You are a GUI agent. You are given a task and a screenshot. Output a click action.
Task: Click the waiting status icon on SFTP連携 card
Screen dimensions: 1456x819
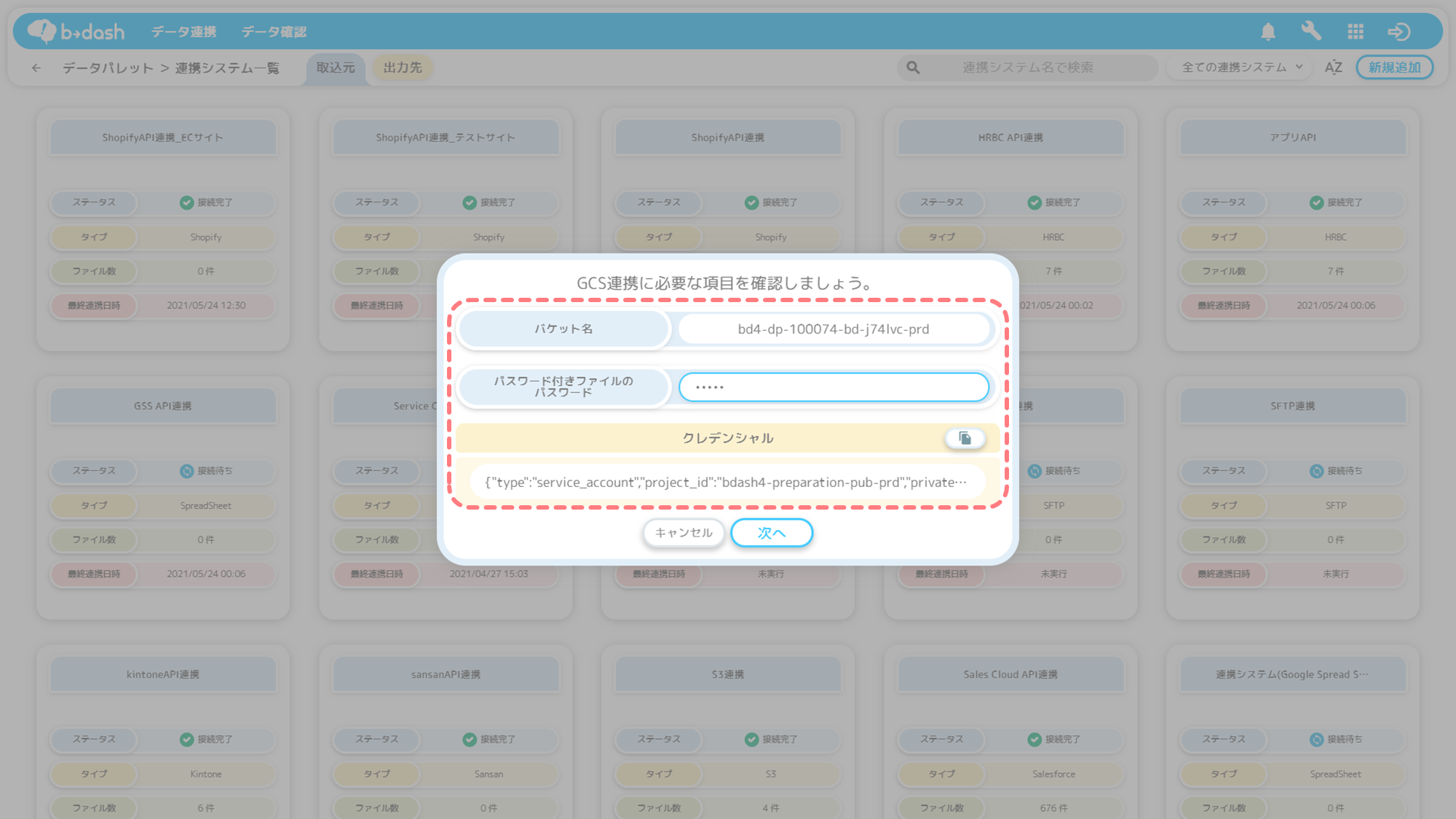click(1317, 471)
